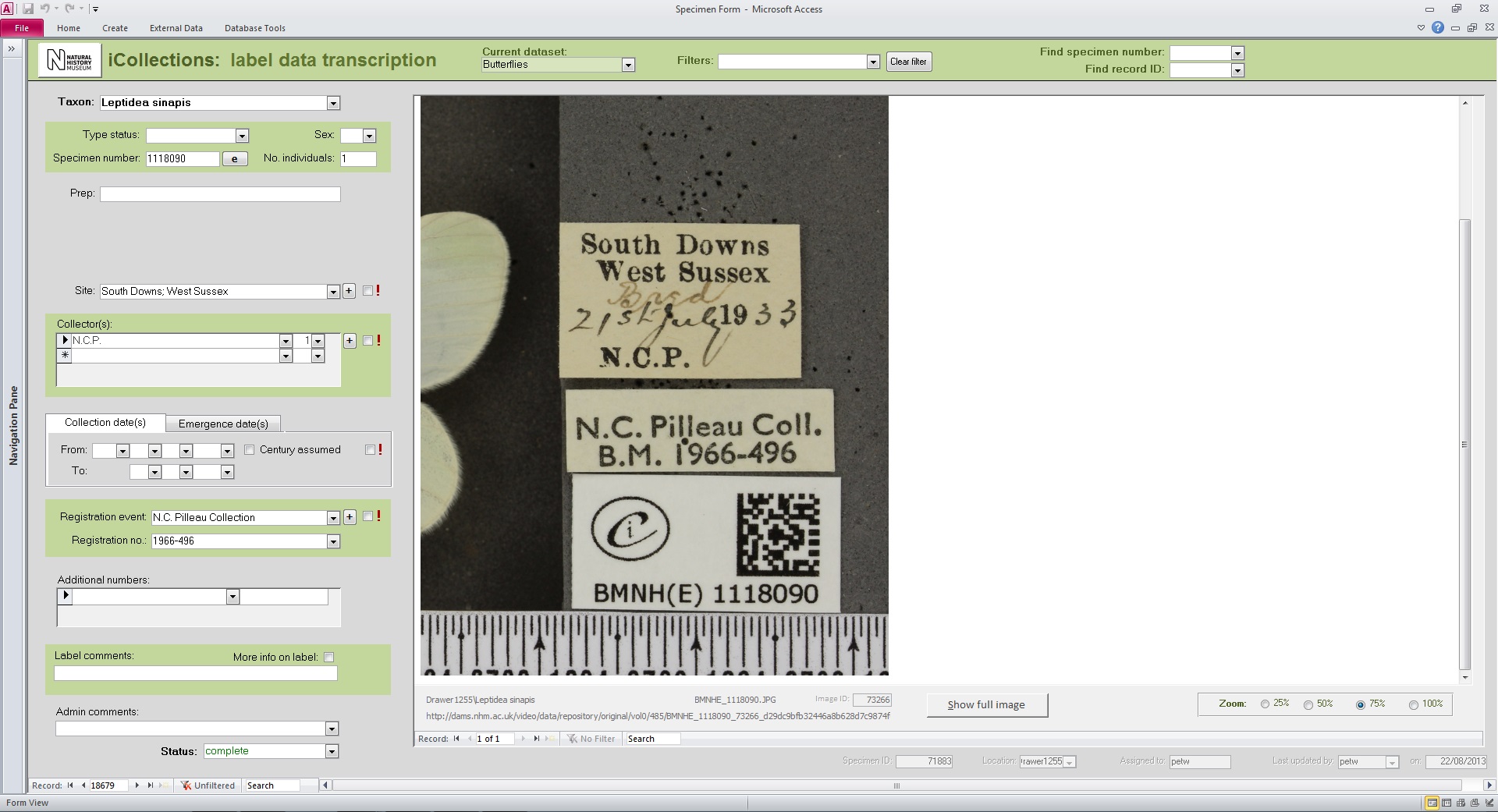Viewport: 1498px width, 812px height.
Task: Add new collector with plus button
Action: (350, 341)
